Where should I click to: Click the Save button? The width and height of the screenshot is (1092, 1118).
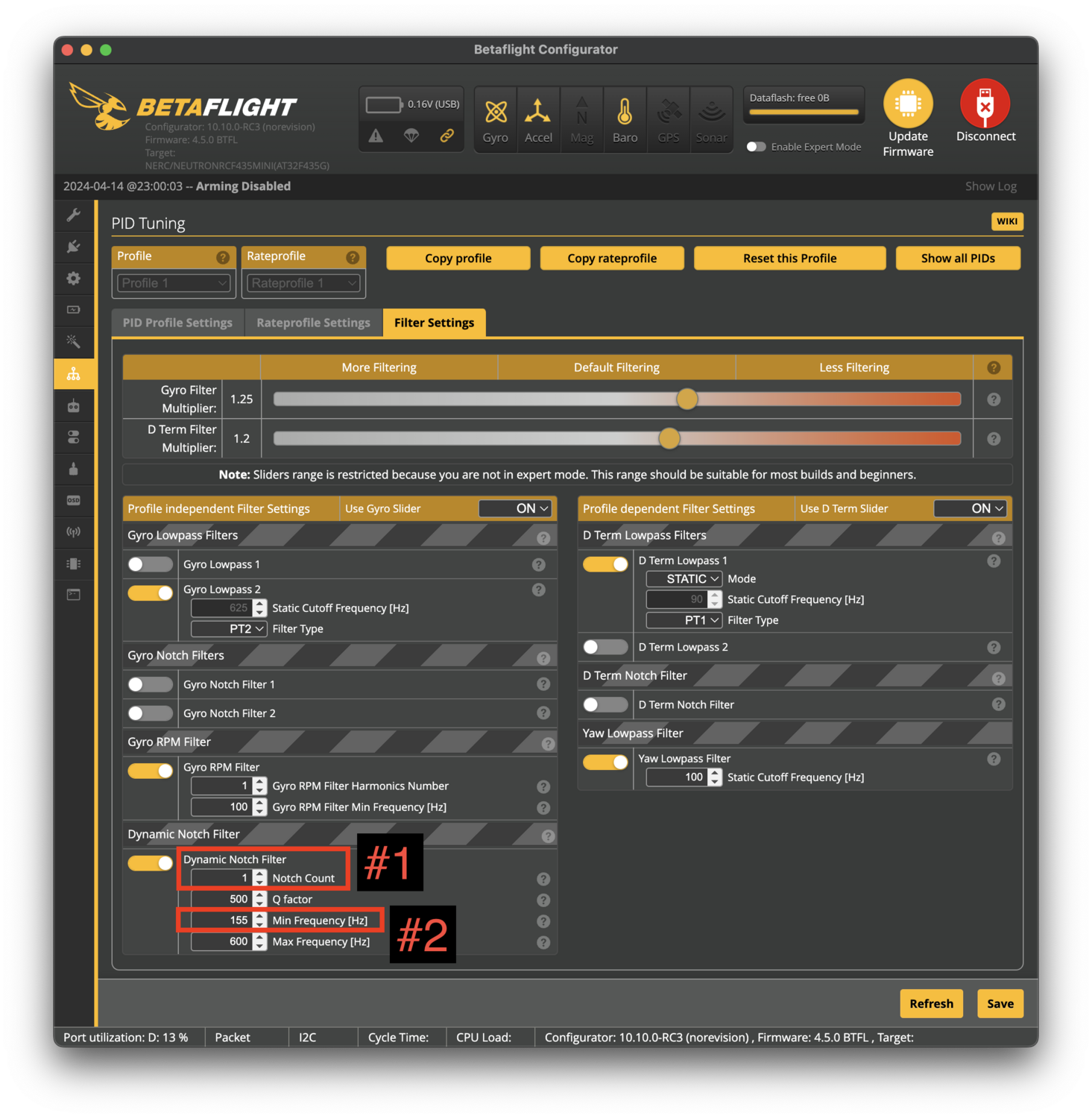[x=1000, y=1004]
